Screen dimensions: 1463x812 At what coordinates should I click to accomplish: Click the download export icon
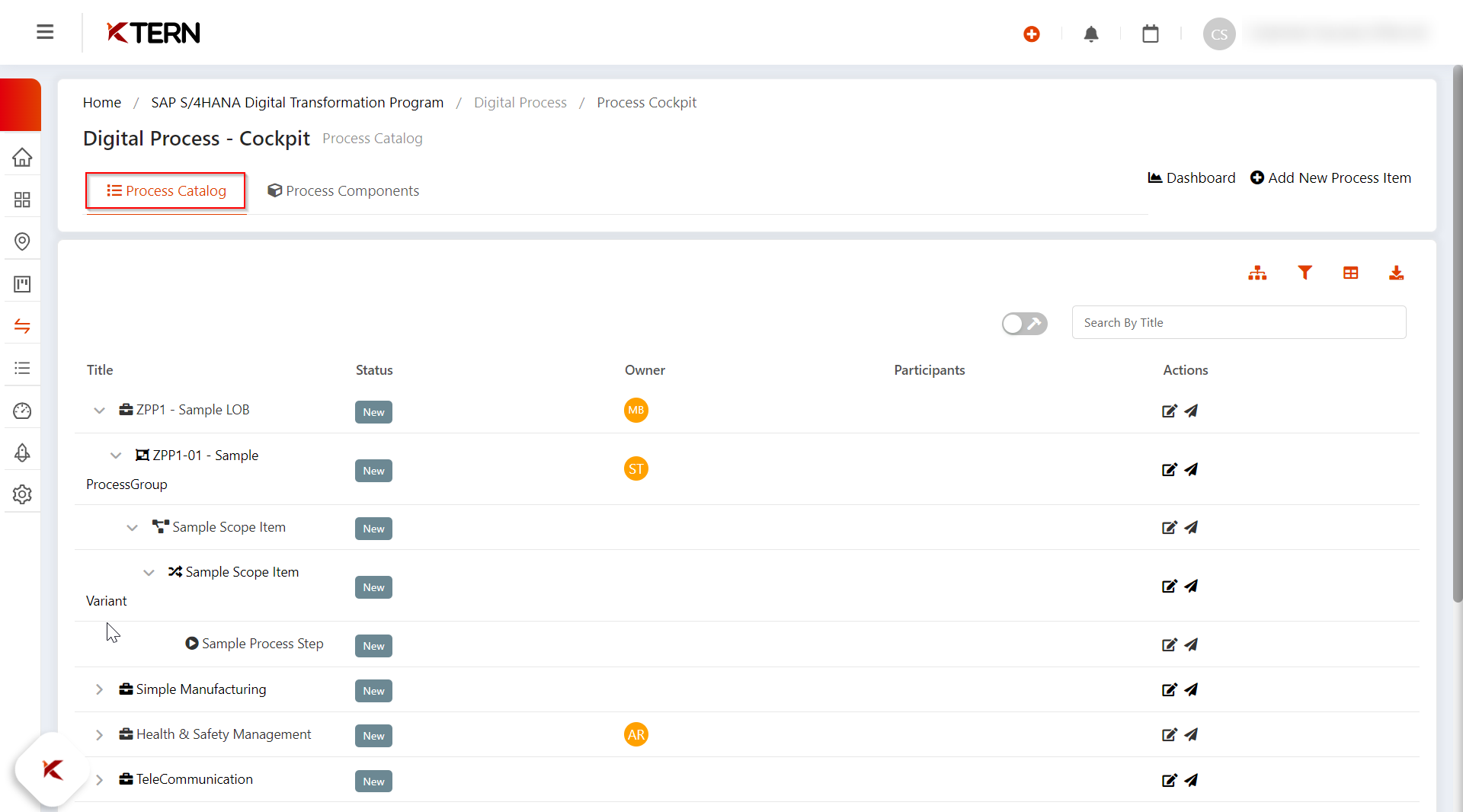tap(1396, 273)
